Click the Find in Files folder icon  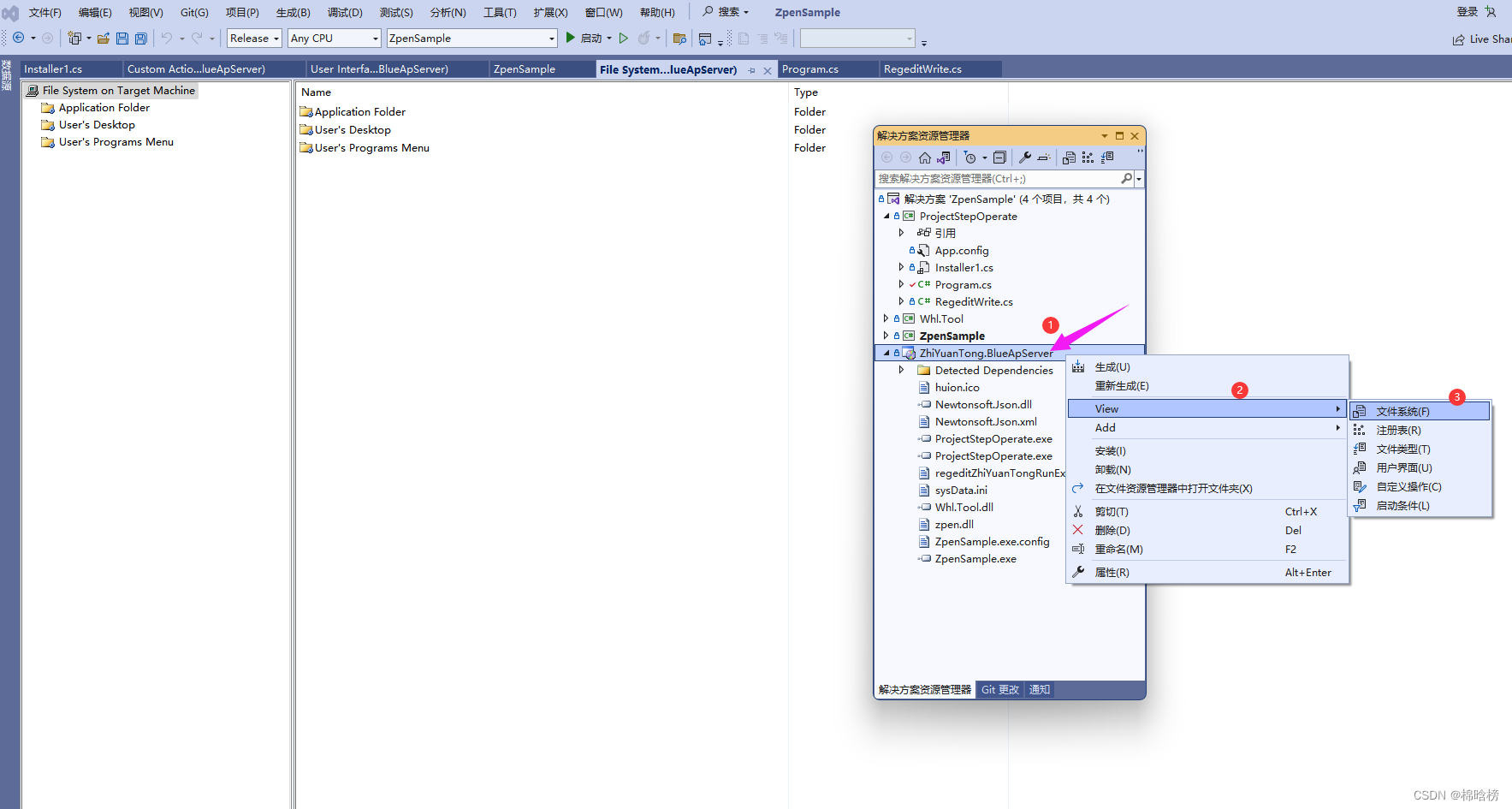[x=679, y=38]
